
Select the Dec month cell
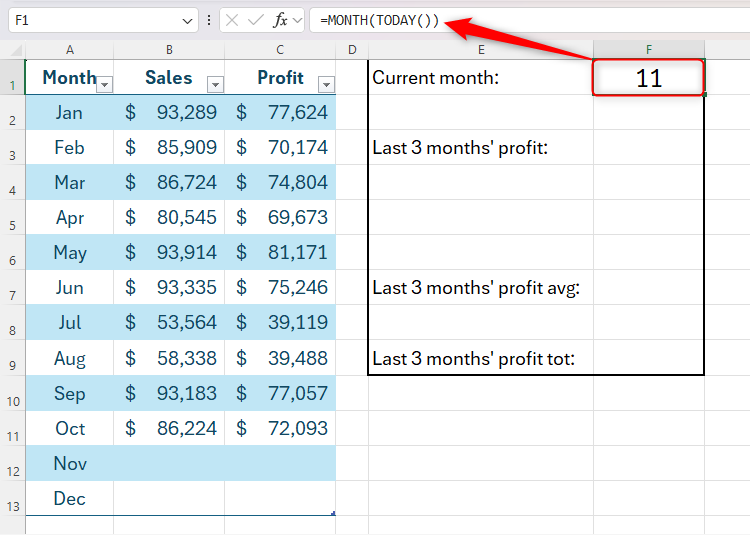[70, 499]
